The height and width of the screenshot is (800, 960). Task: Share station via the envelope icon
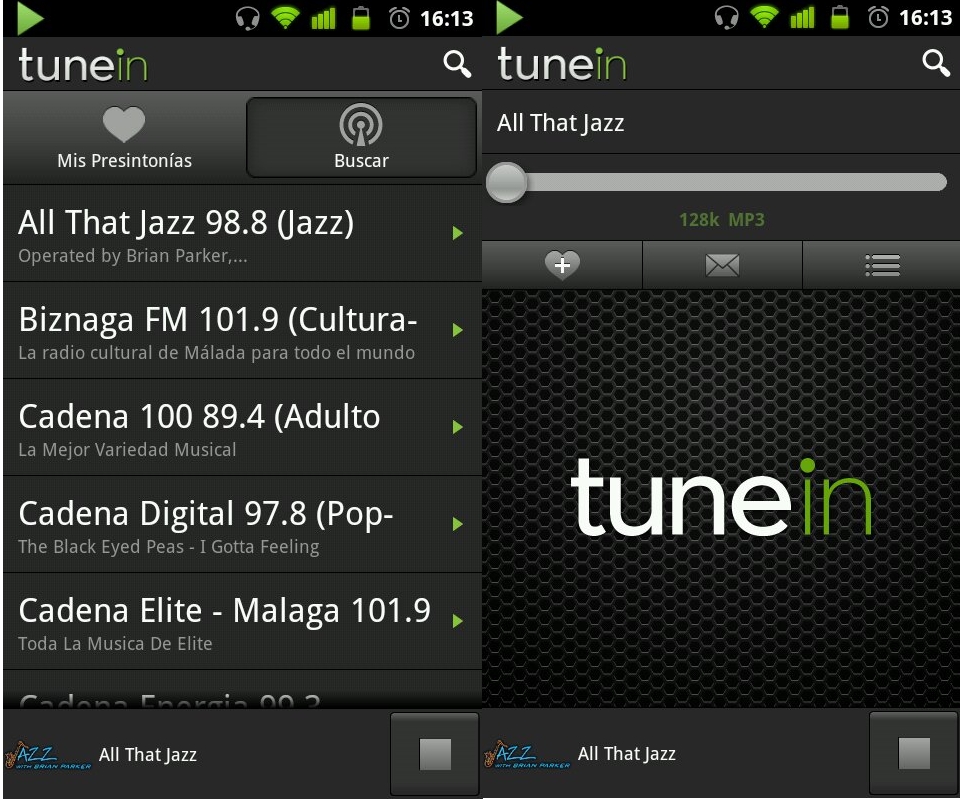click(x=722, y=265)
